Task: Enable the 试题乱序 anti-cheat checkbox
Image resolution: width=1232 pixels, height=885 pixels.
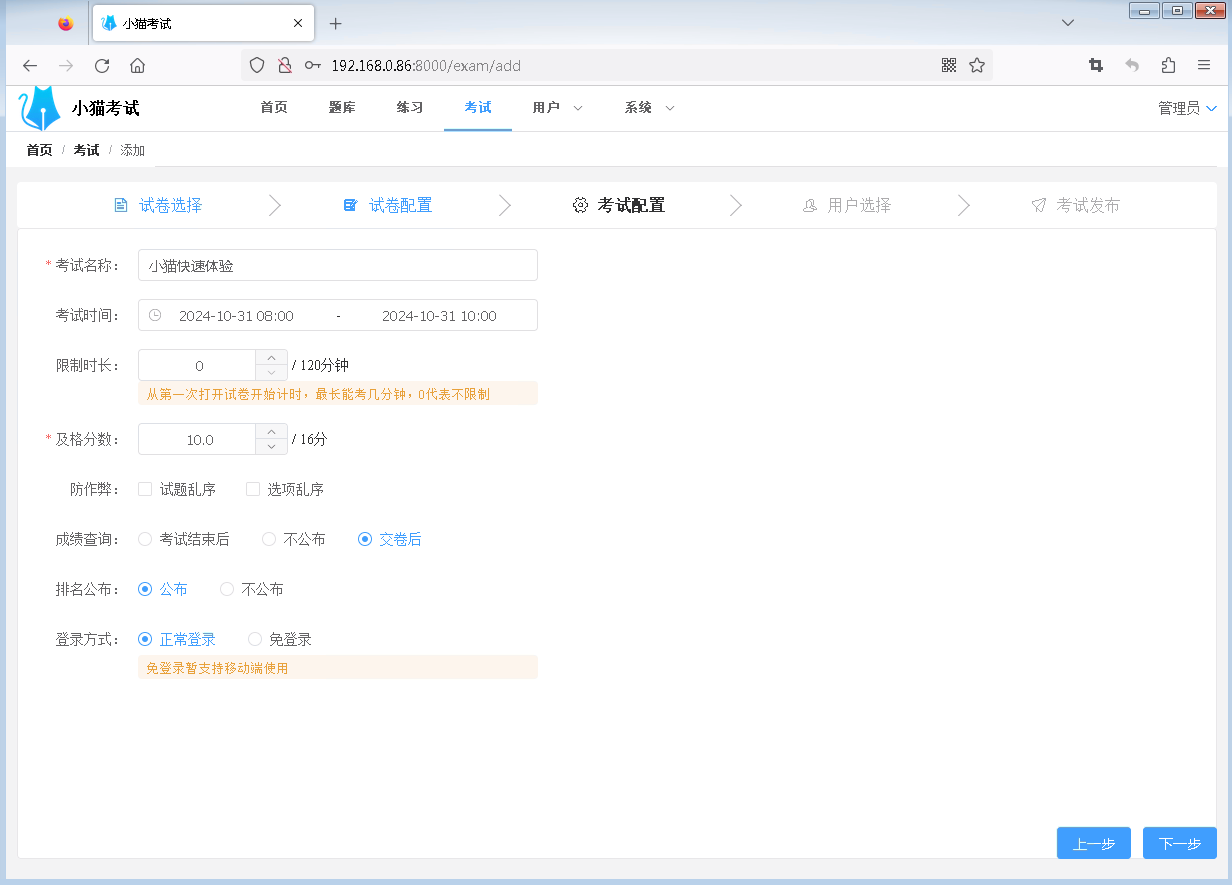Action: coord(144,489)
